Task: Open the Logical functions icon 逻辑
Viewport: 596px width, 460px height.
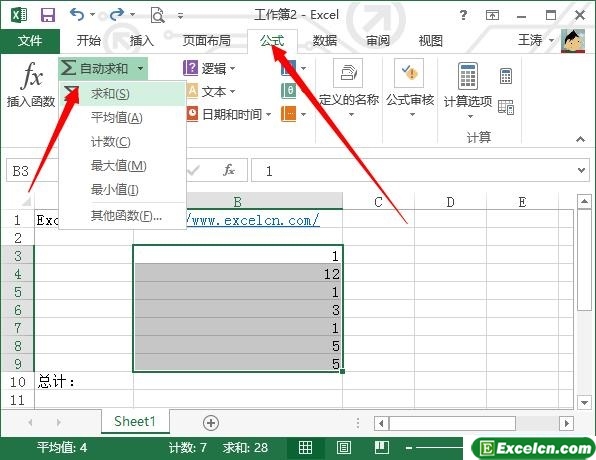Action: tap(190, 68)
